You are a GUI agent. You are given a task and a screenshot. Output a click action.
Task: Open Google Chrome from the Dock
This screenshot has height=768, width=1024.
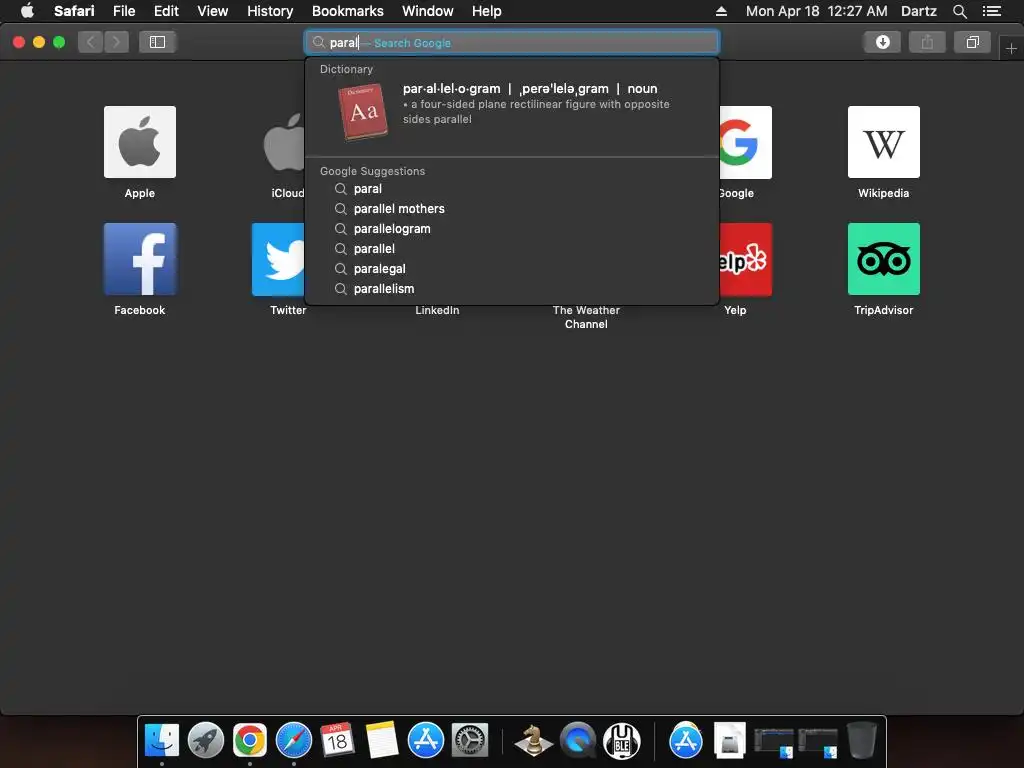click(x=249, y=741)
